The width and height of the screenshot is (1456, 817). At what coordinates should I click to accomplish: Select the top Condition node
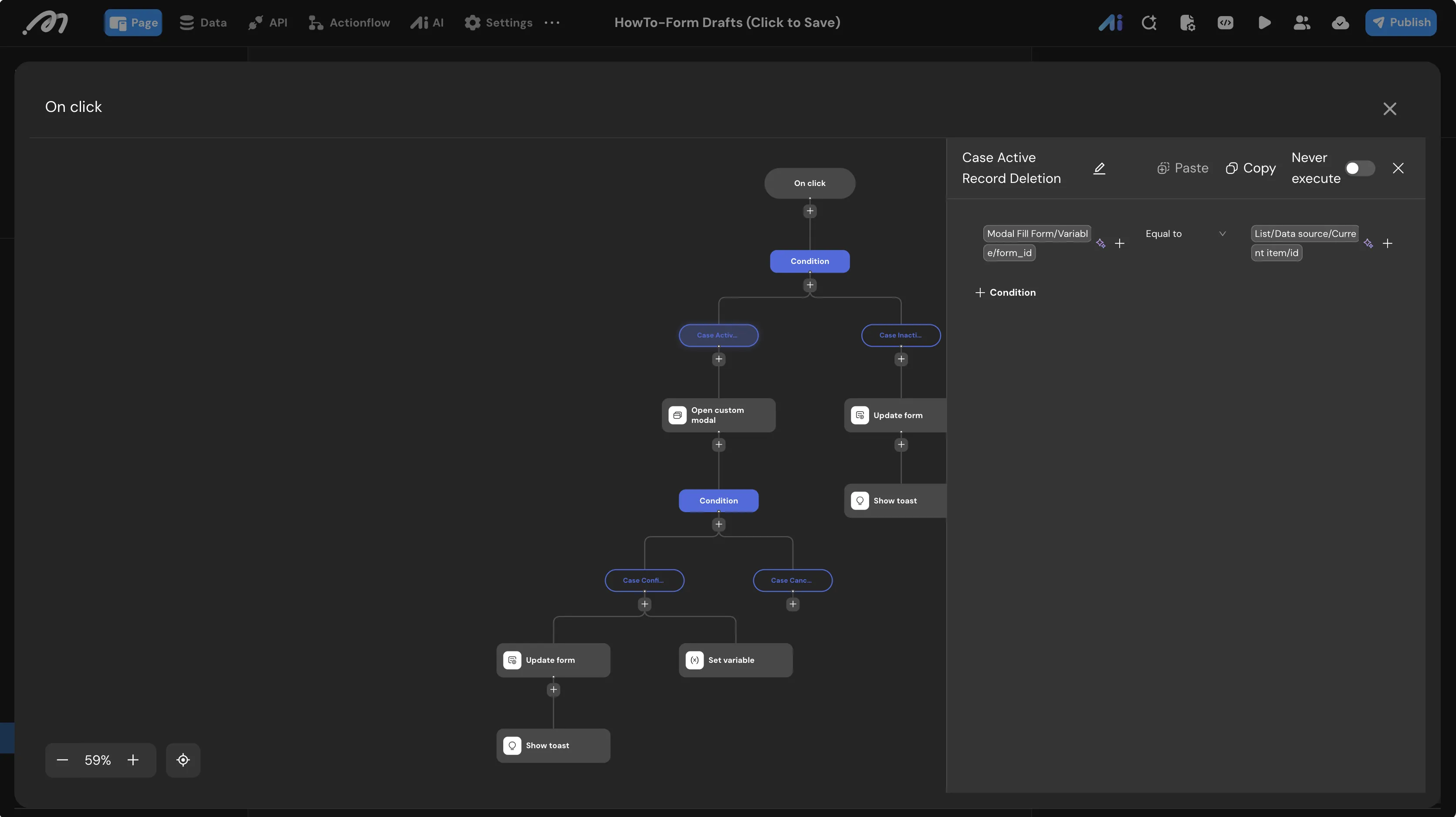tap(810, 261)
